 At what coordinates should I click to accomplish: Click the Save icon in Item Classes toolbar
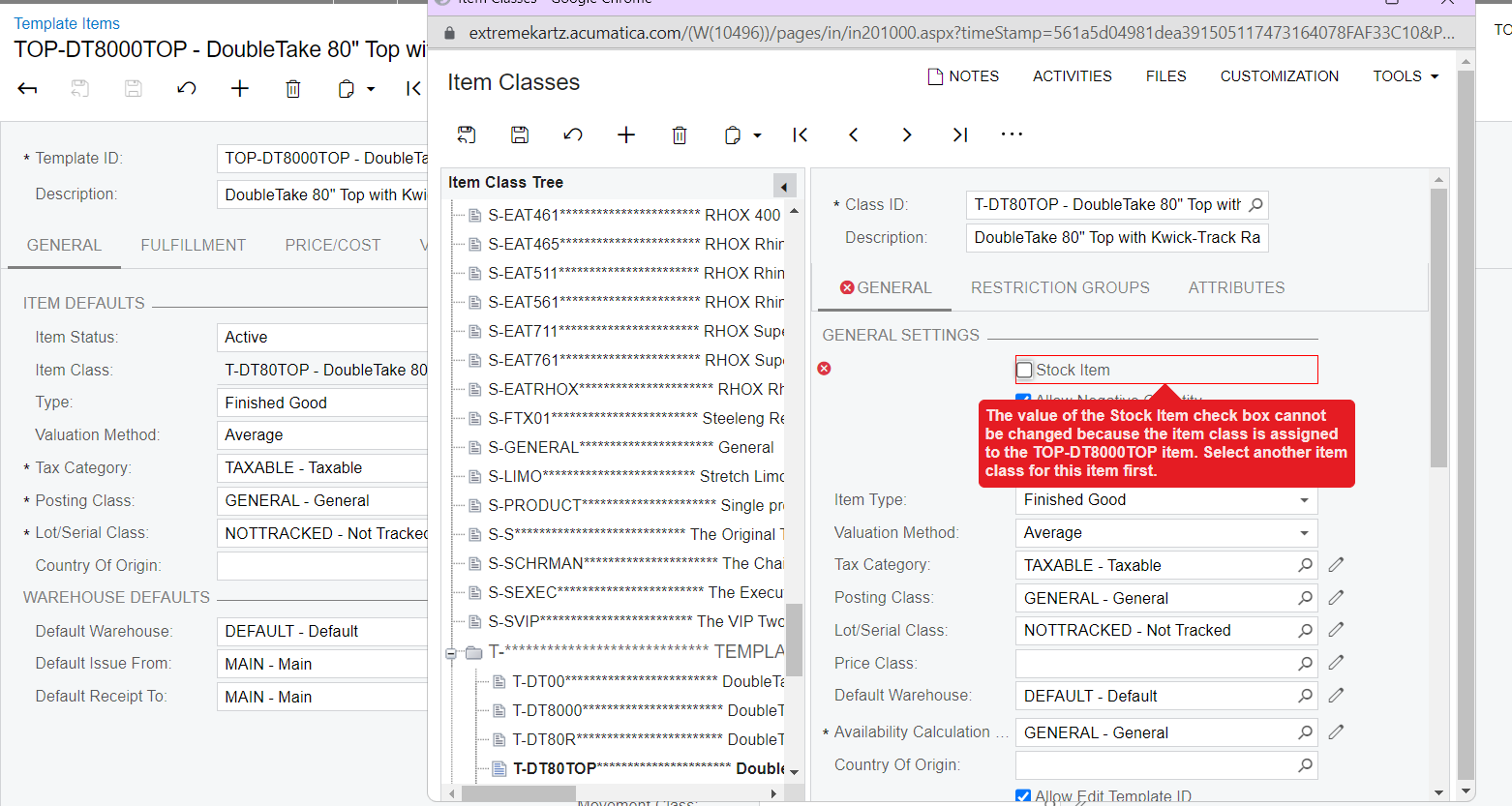pos(520,134)
